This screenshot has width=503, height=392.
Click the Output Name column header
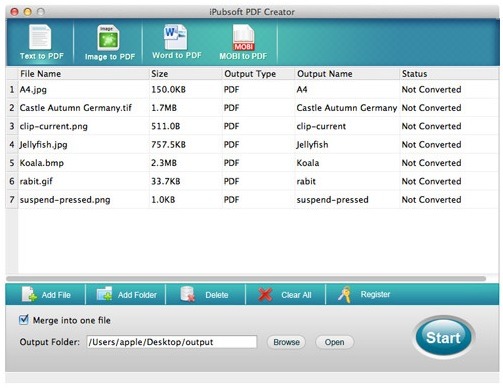[347, 74]
